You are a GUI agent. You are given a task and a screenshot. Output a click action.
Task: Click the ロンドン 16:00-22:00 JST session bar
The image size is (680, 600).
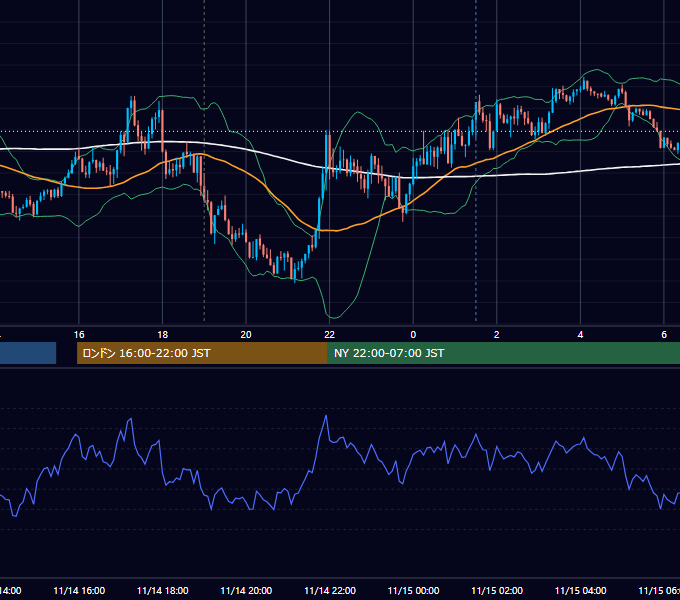(x=202, y=353)
